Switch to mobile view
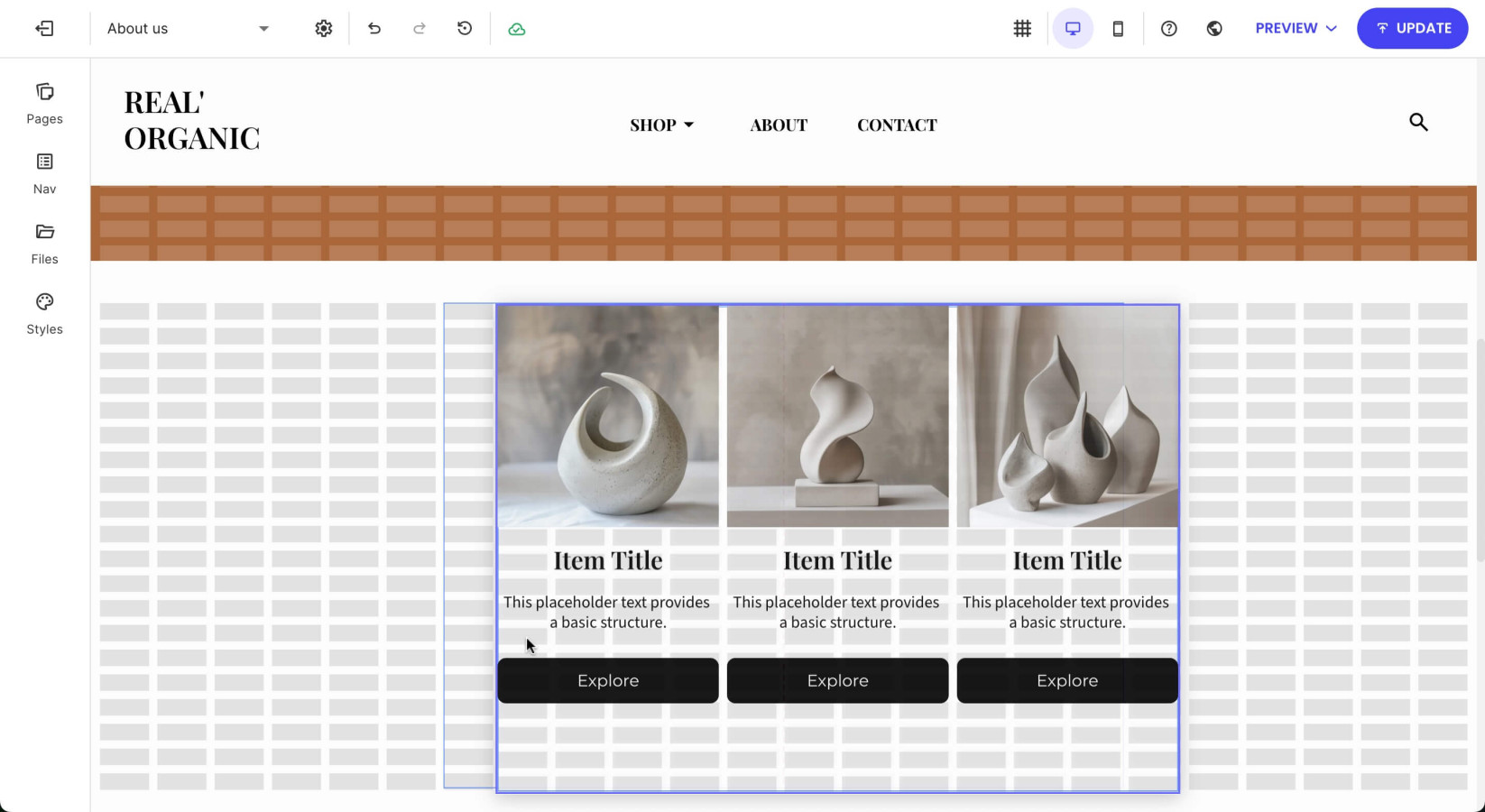This screenshot has height=812, width=1485. [x=1118, y=29]
